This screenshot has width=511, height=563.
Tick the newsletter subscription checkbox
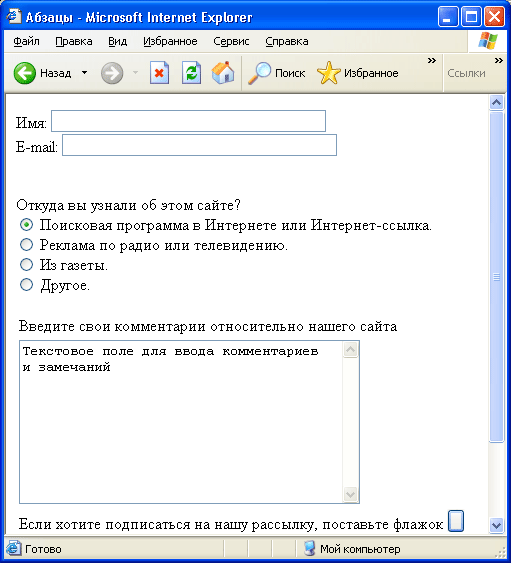456,521
